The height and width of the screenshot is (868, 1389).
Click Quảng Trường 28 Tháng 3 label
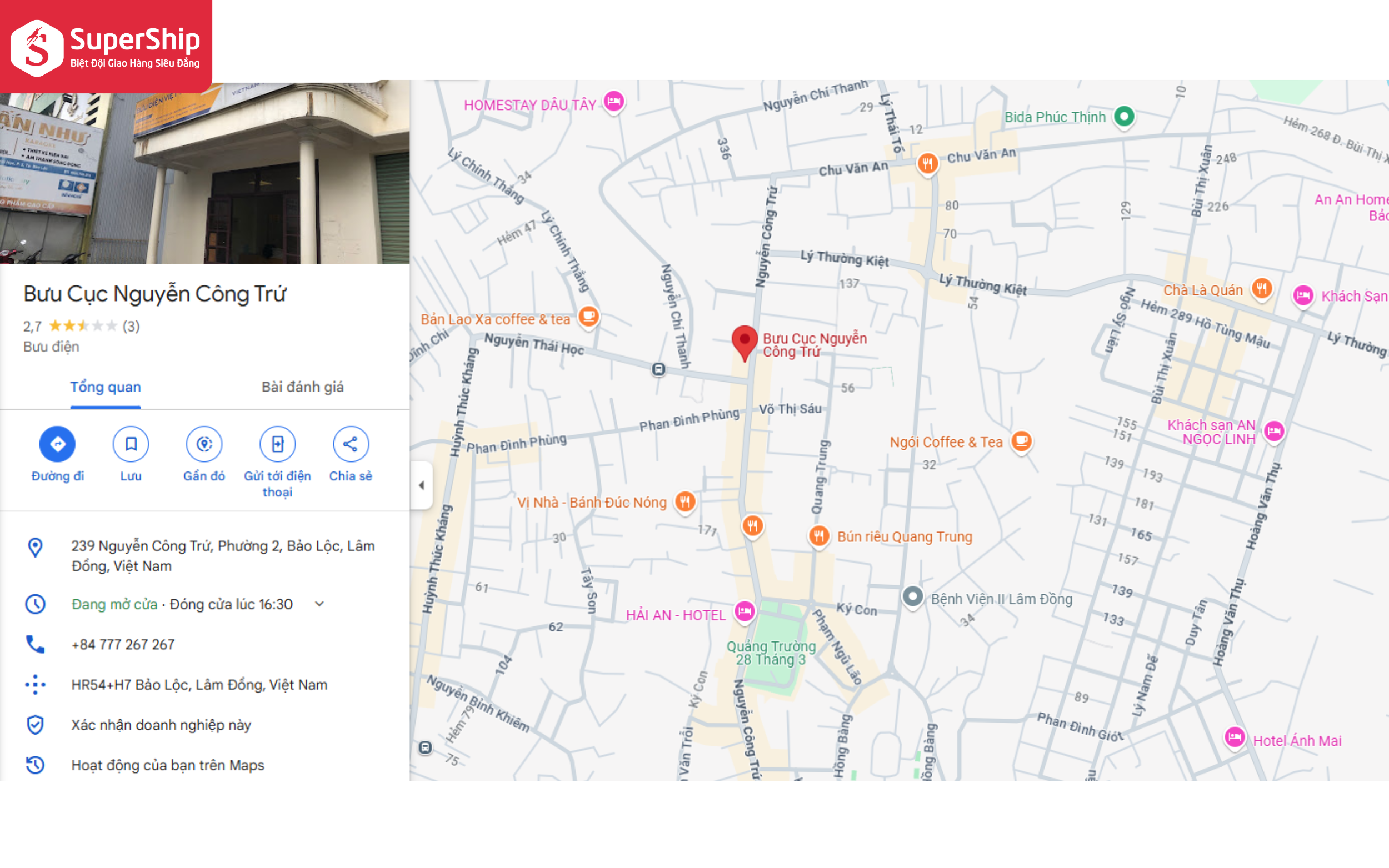771,653
